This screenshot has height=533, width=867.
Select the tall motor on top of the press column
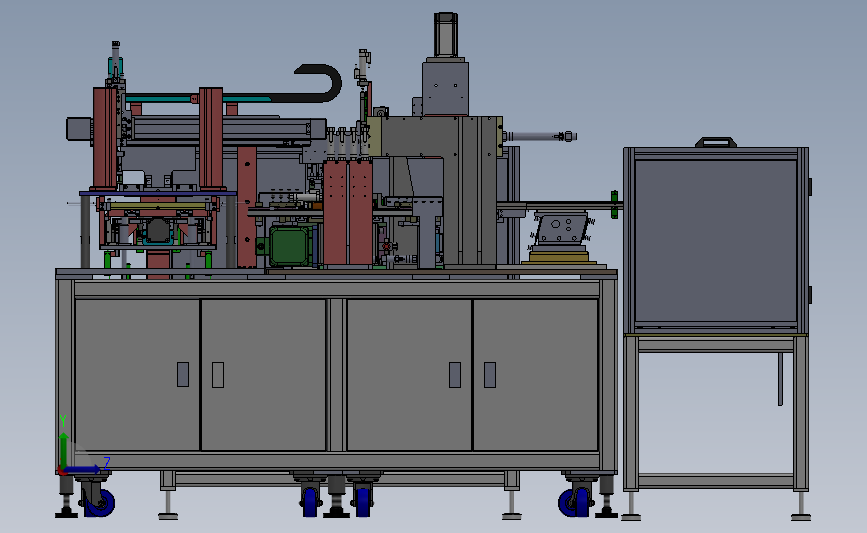[x=446, y=34]
